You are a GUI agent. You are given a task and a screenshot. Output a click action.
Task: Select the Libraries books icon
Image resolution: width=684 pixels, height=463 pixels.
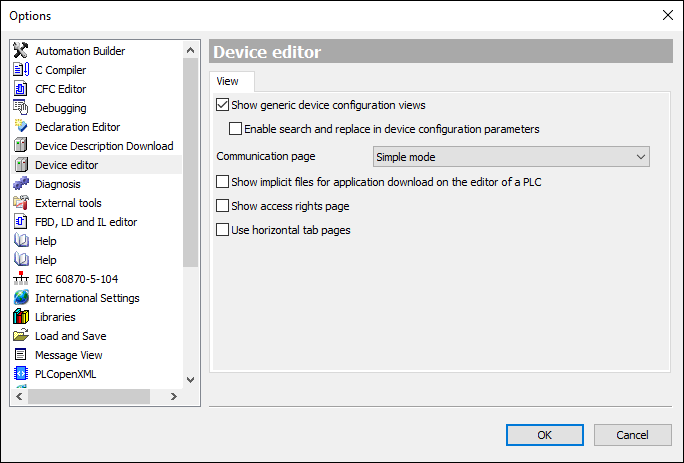(20, 317)
